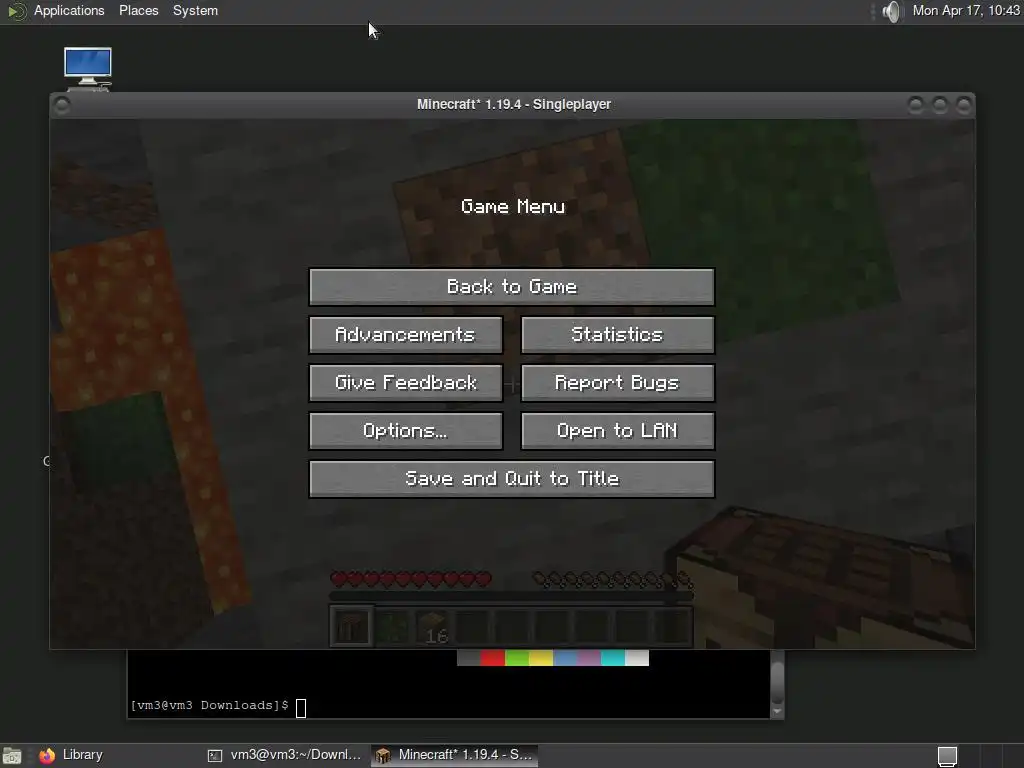Click the yellow color block in terminal

(x=541, y=658)
